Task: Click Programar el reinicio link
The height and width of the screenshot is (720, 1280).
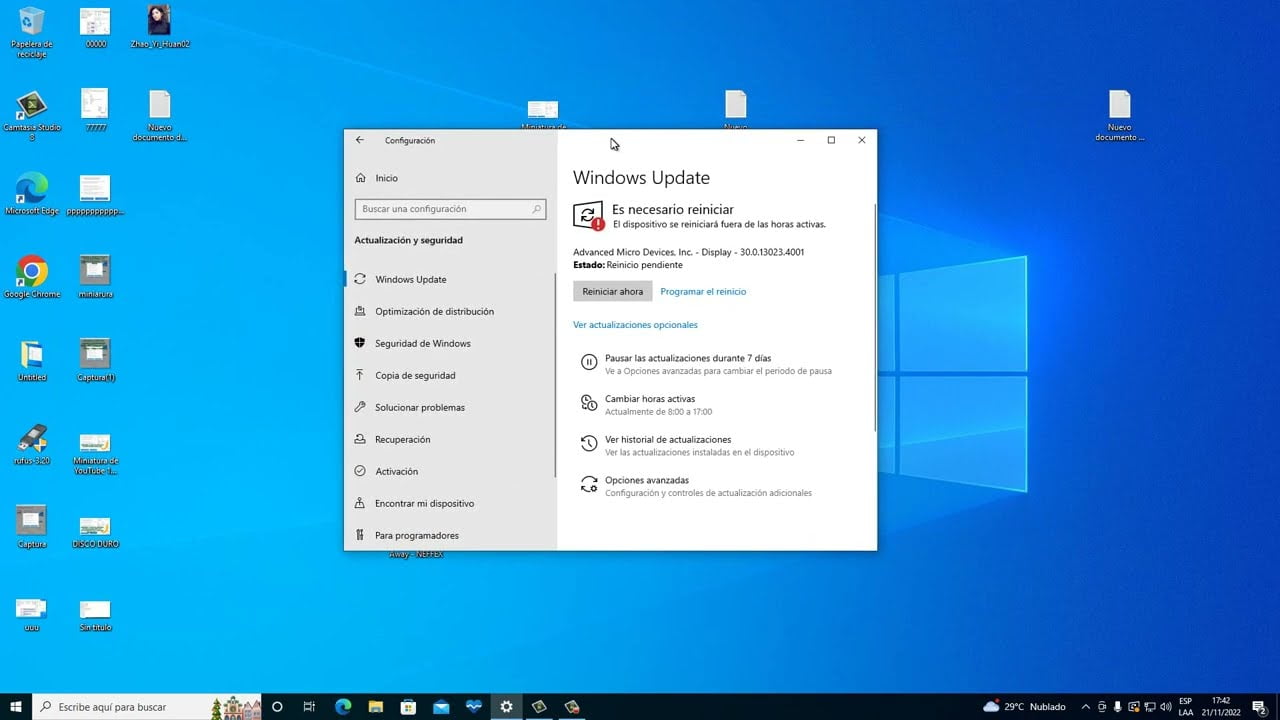Action: [703, 291]
